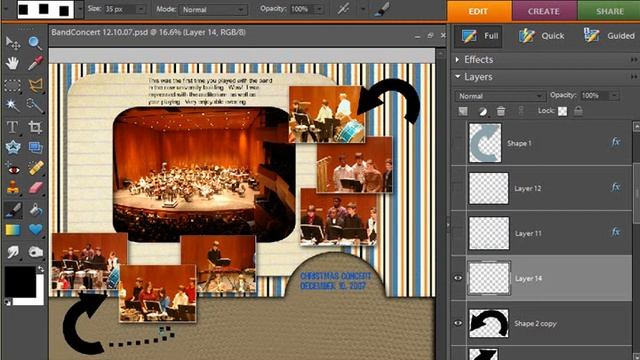
Task: Open layer blend mode Normal dropdown
Action: click(x=500, y=96)
